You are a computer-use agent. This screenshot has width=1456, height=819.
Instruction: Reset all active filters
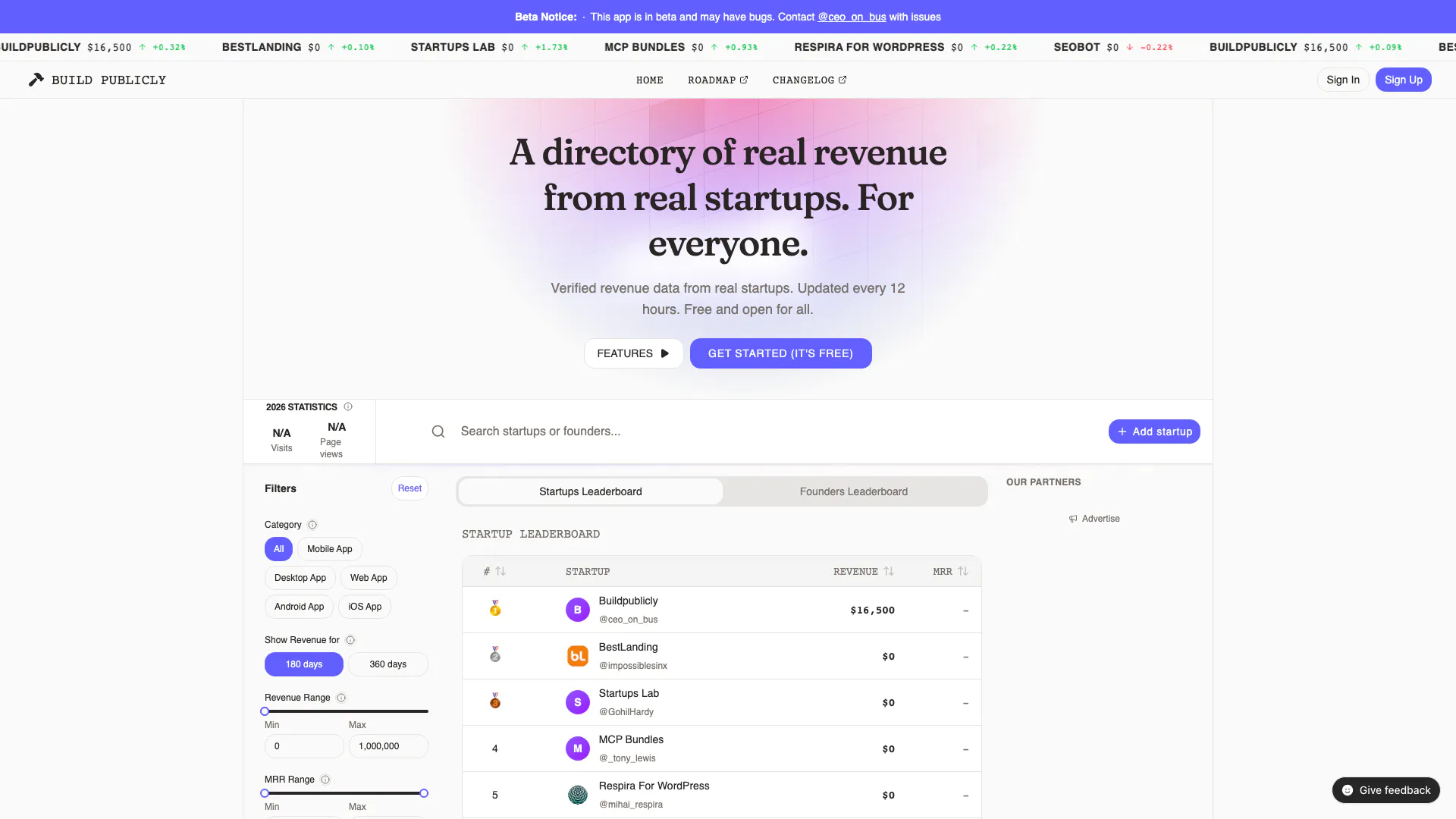pos(409,488)
